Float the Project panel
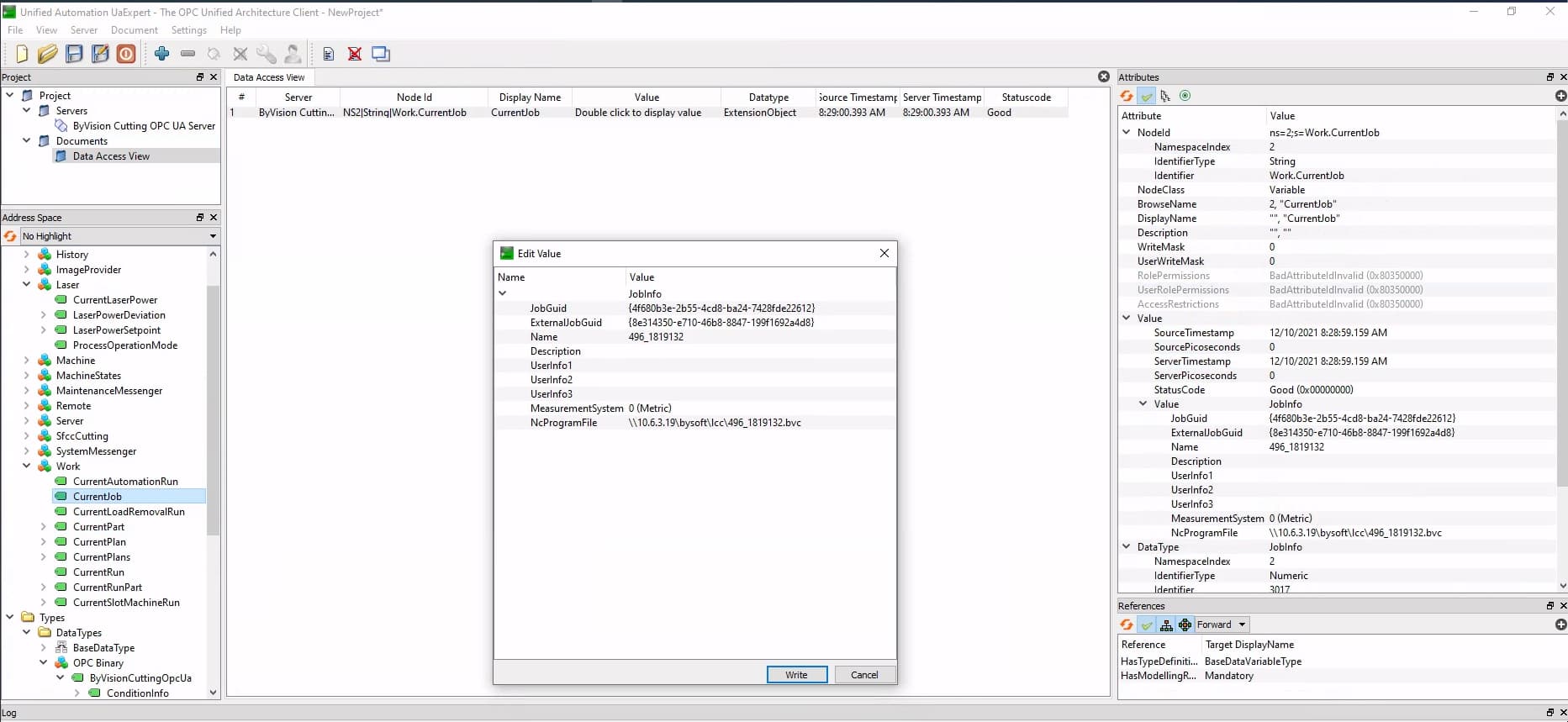This screenshot has height=722, width=1568. coord(200,76)
